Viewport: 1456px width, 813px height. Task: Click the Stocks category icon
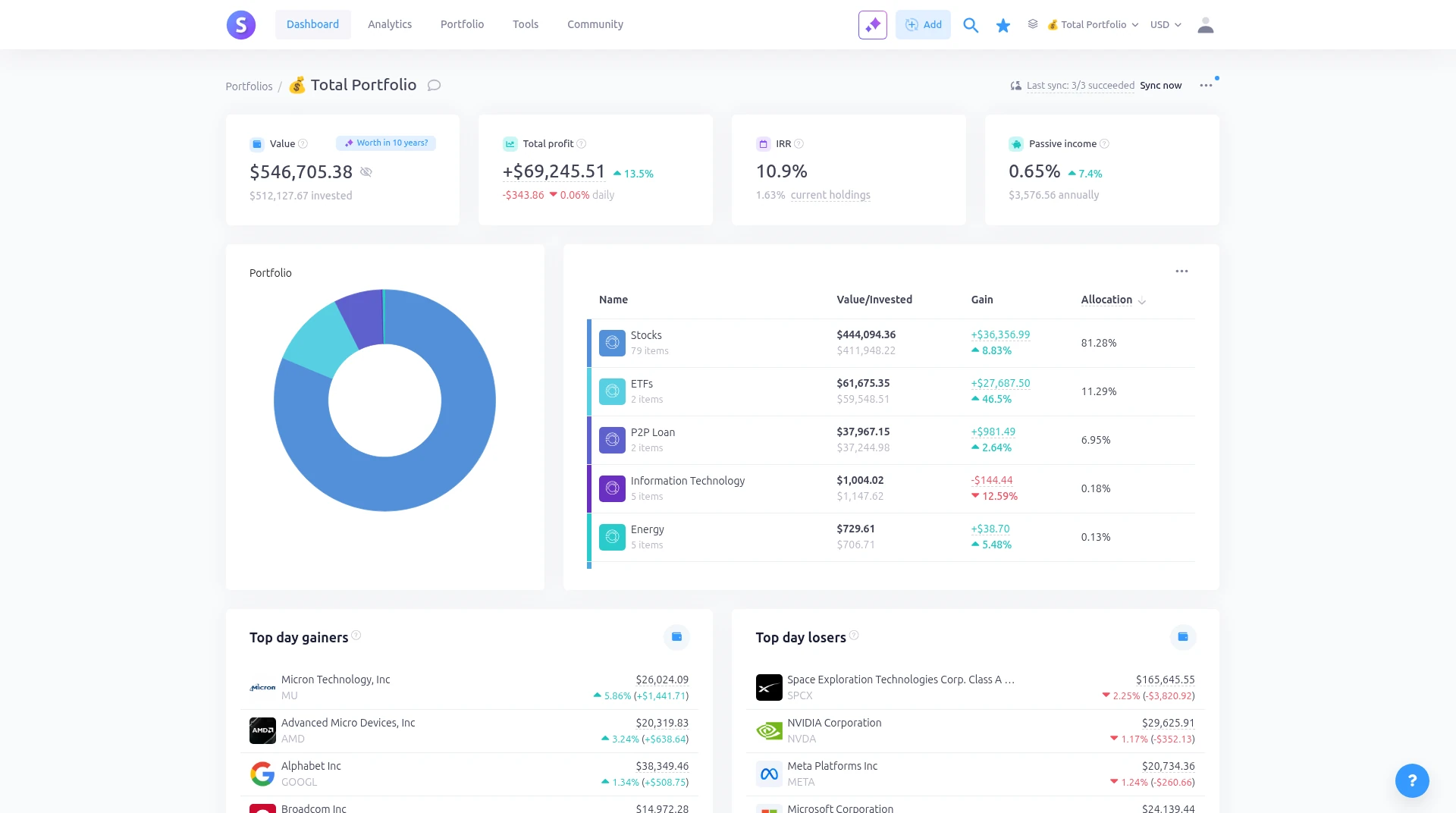click(x=612, y=343)
